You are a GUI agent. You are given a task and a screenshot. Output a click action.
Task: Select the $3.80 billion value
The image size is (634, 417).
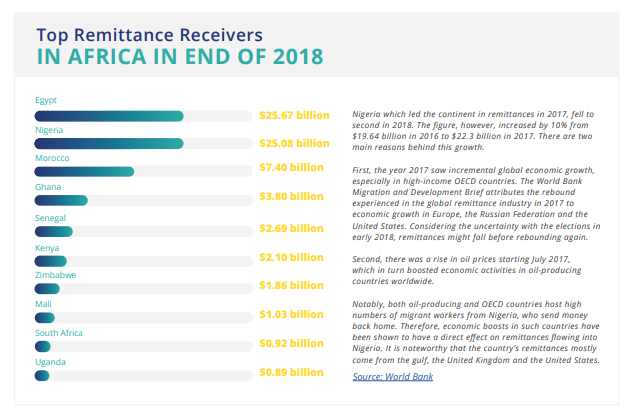tap(291, 197)
